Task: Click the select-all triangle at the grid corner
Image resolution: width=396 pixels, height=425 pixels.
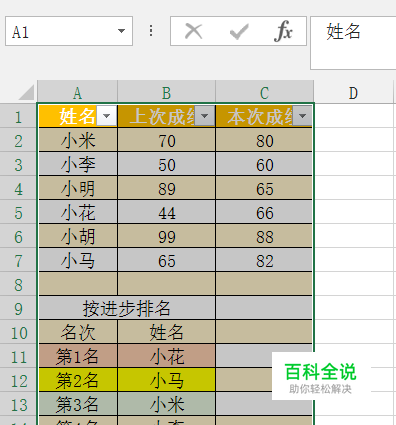Action: tap(27, 92)
